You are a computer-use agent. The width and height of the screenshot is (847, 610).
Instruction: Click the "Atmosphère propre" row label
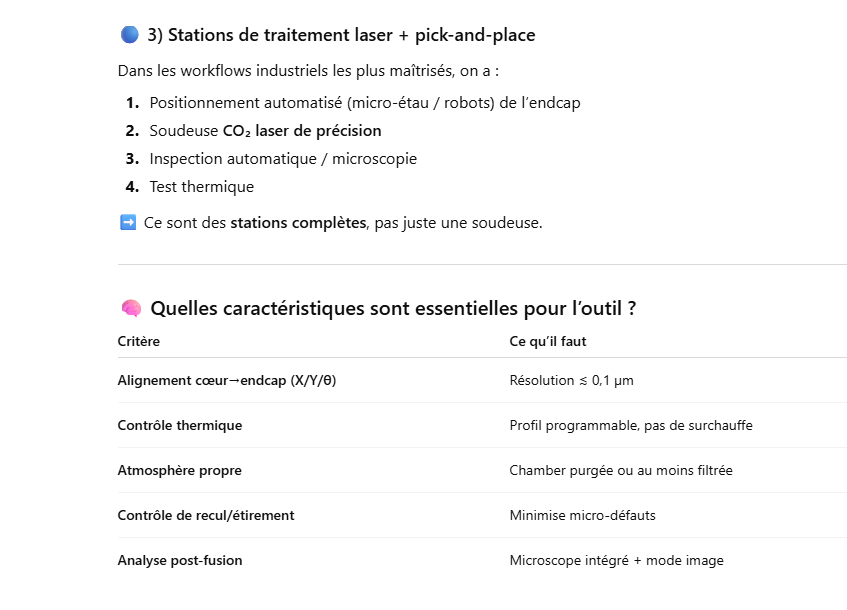click(x=179, y=470)
